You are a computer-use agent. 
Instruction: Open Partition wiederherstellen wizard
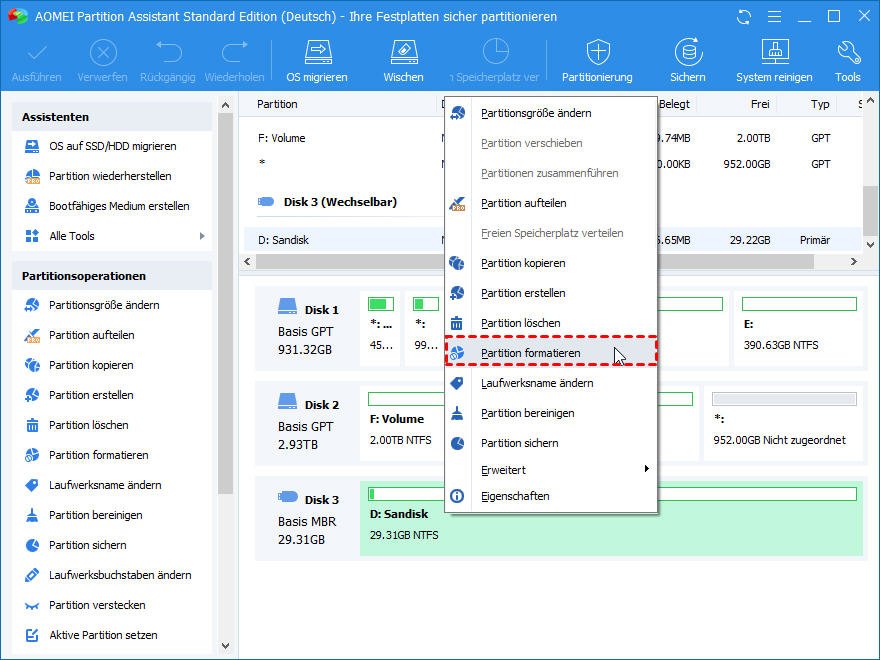point(112,176)
